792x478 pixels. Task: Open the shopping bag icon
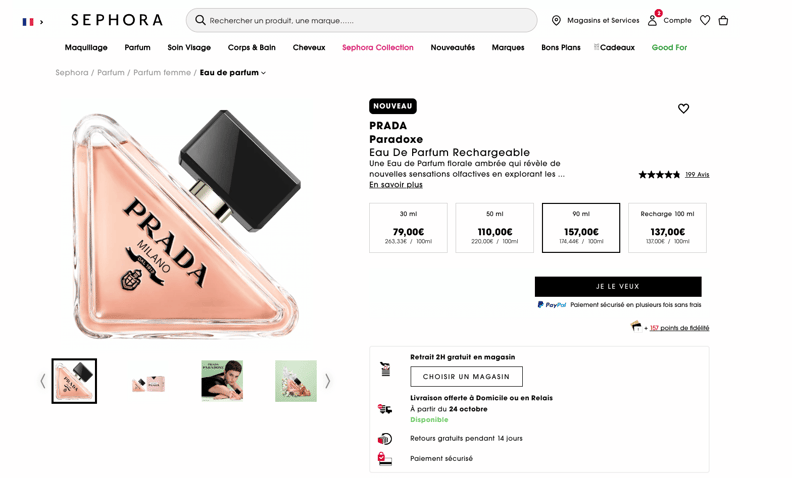[723, 20]
